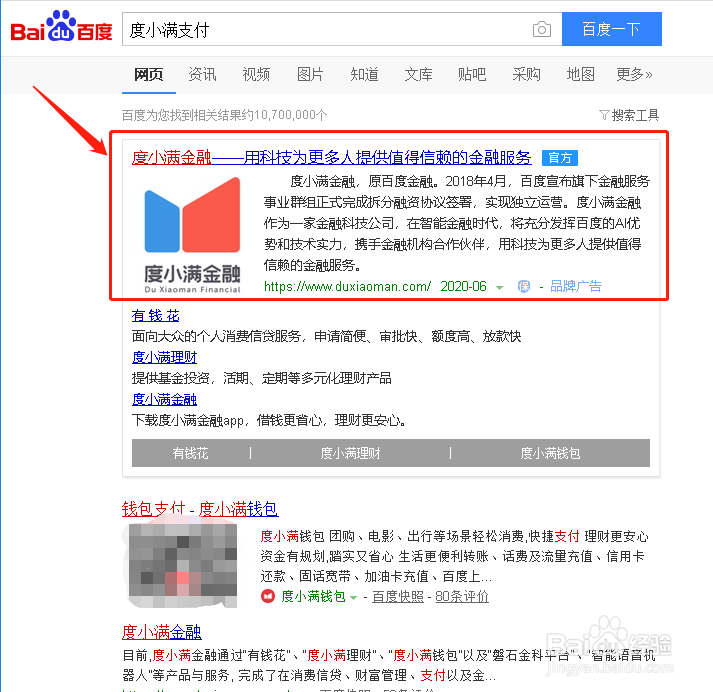
Task: Go to the 贴吧 tab
Action: tap(472, 74)
